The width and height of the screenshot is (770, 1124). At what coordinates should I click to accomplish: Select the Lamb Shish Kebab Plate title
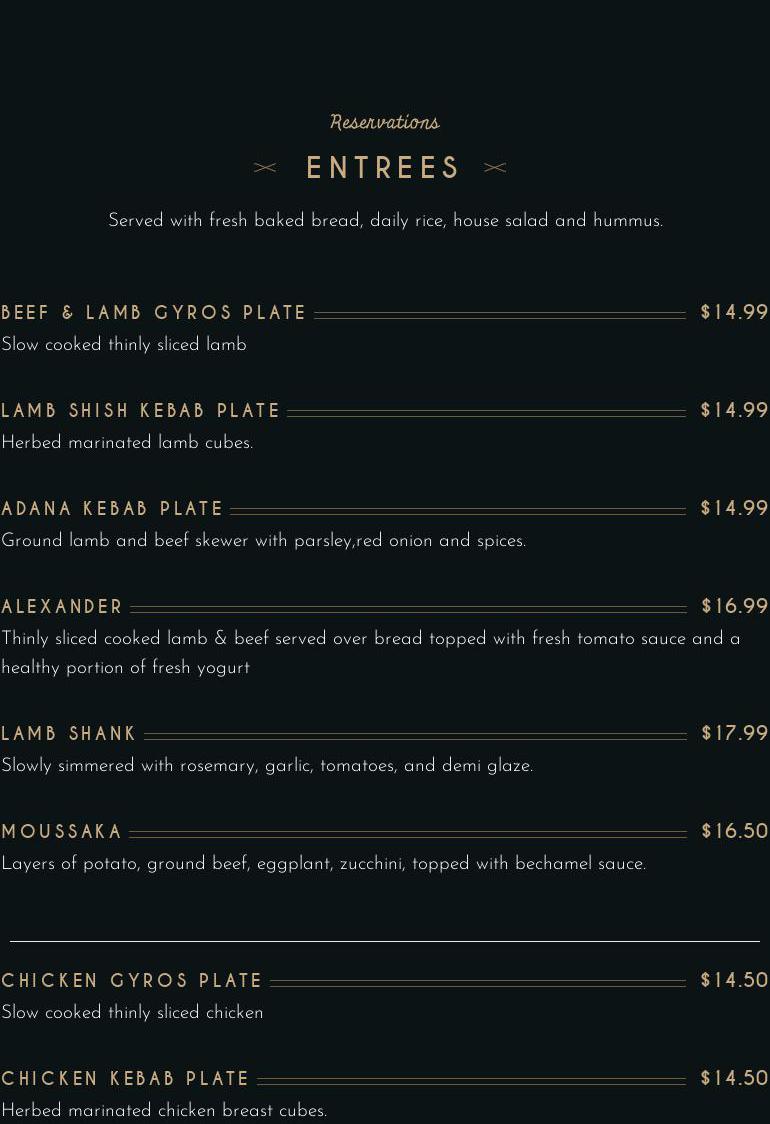(x=141, y=411)
